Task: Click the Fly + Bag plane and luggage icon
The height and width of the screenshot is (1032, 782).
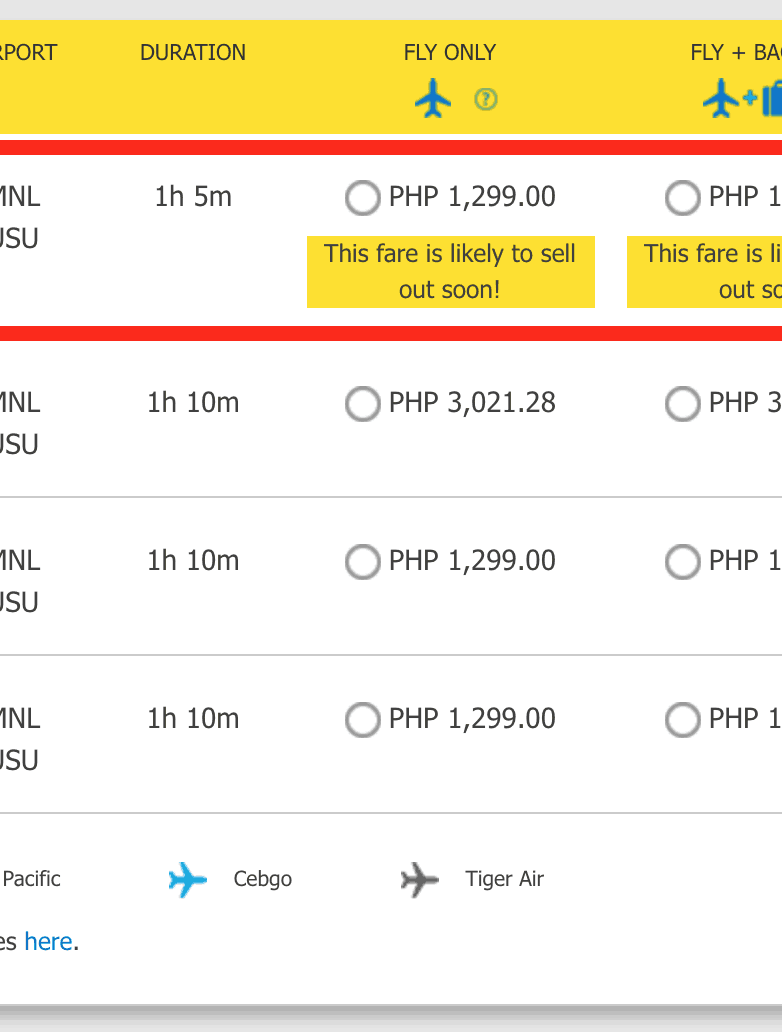Action: pyautogui.click(x=743, y=100)
